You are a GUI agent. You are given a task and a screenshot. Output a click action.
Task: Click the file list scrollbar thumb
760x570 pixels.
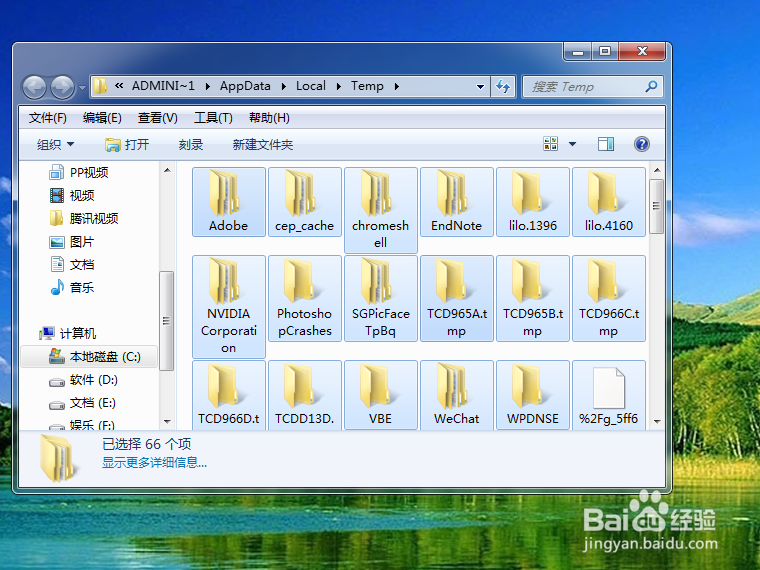(657, 206)
